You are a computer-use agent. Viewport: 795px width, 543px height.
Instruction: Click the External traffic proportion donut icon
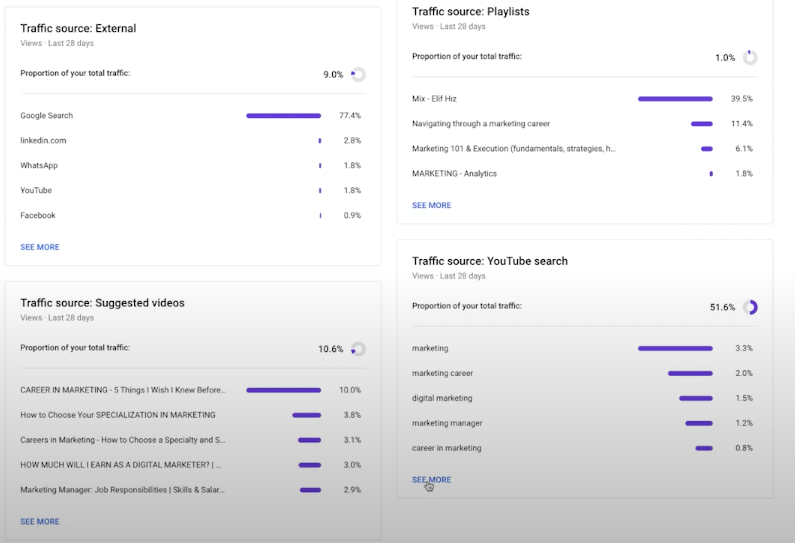358,74
